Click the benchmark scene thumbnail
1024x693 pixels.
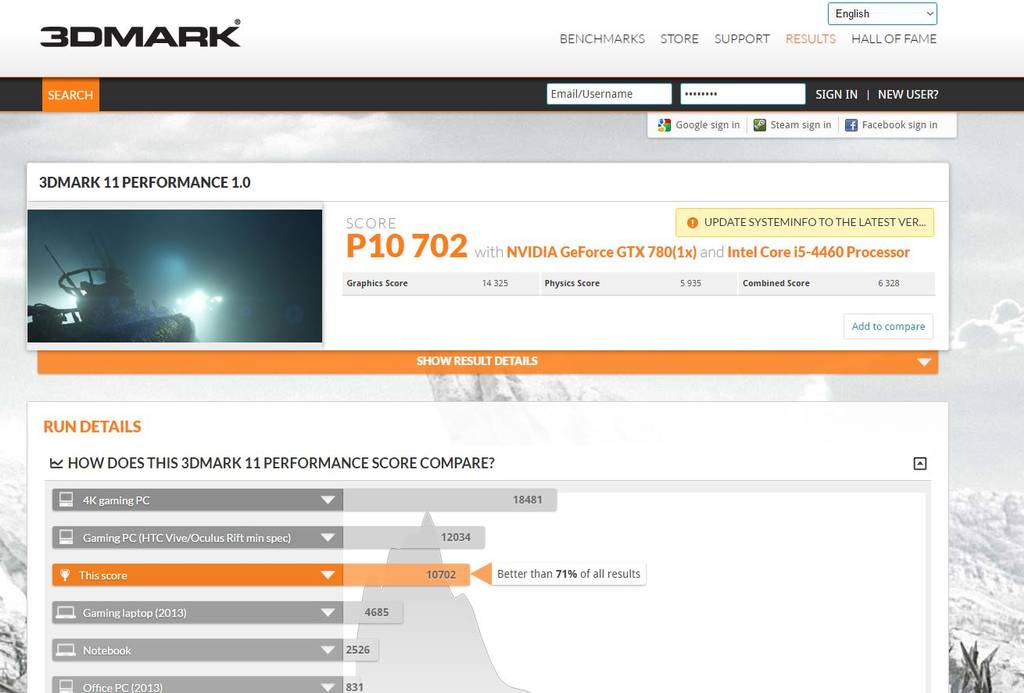(x=174, y=276)
